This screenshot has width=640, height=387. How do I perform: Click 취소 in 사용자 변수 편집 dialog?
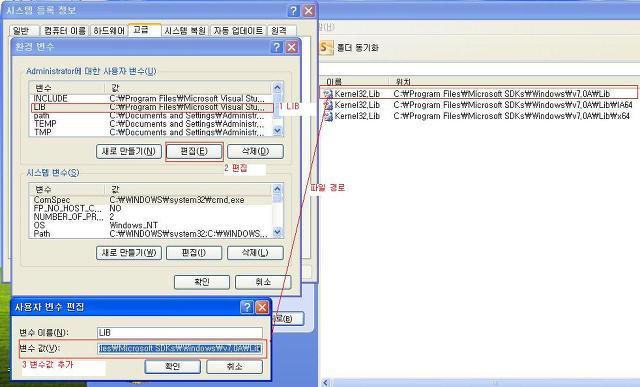point(234,367)
